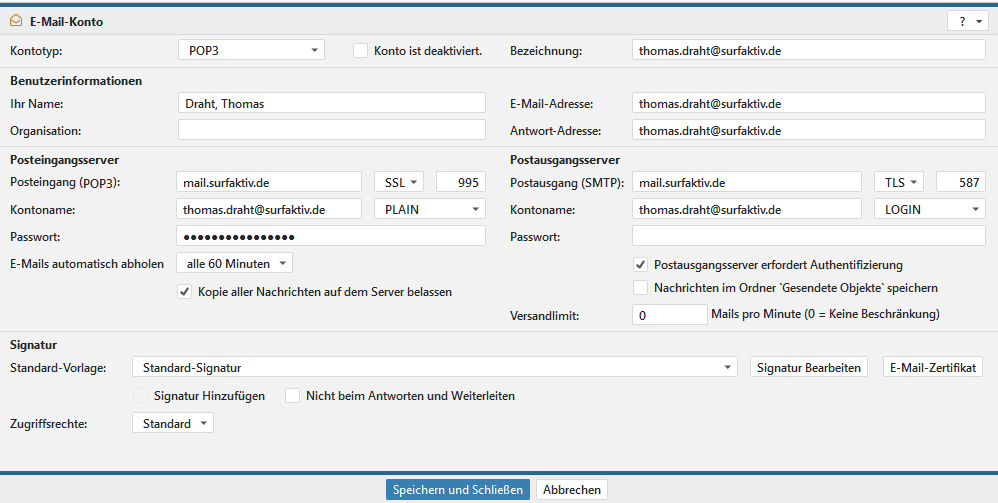The image size is (998, 503).
Task: Open the Standard-Signatur template dropdown
Action: click(435, 368)
